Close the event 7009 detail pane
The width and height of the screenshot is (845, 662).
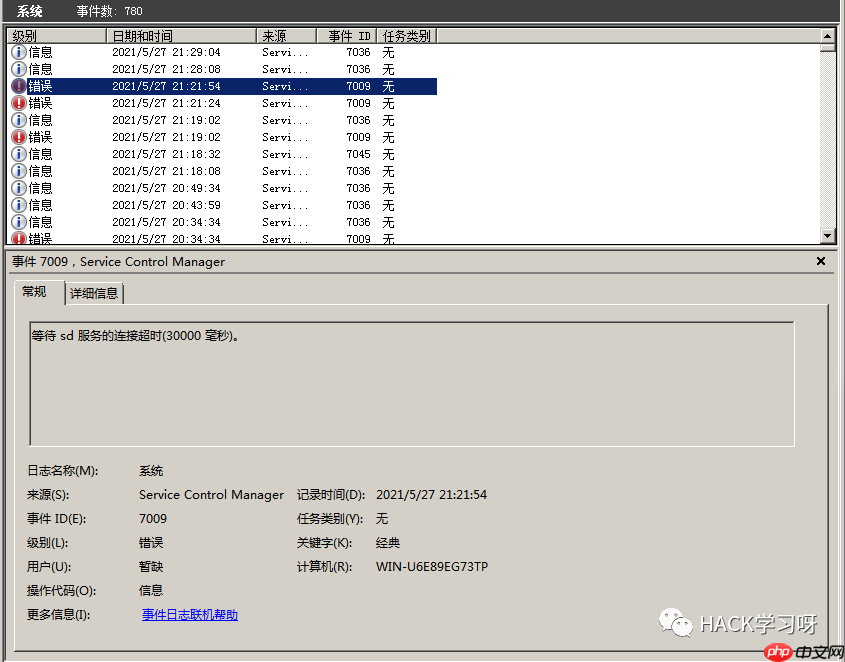tap(821, 261)
